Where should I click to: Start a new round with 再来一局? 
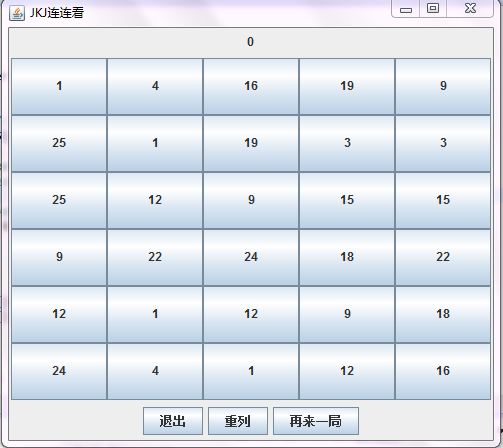(x=316, y=421)
